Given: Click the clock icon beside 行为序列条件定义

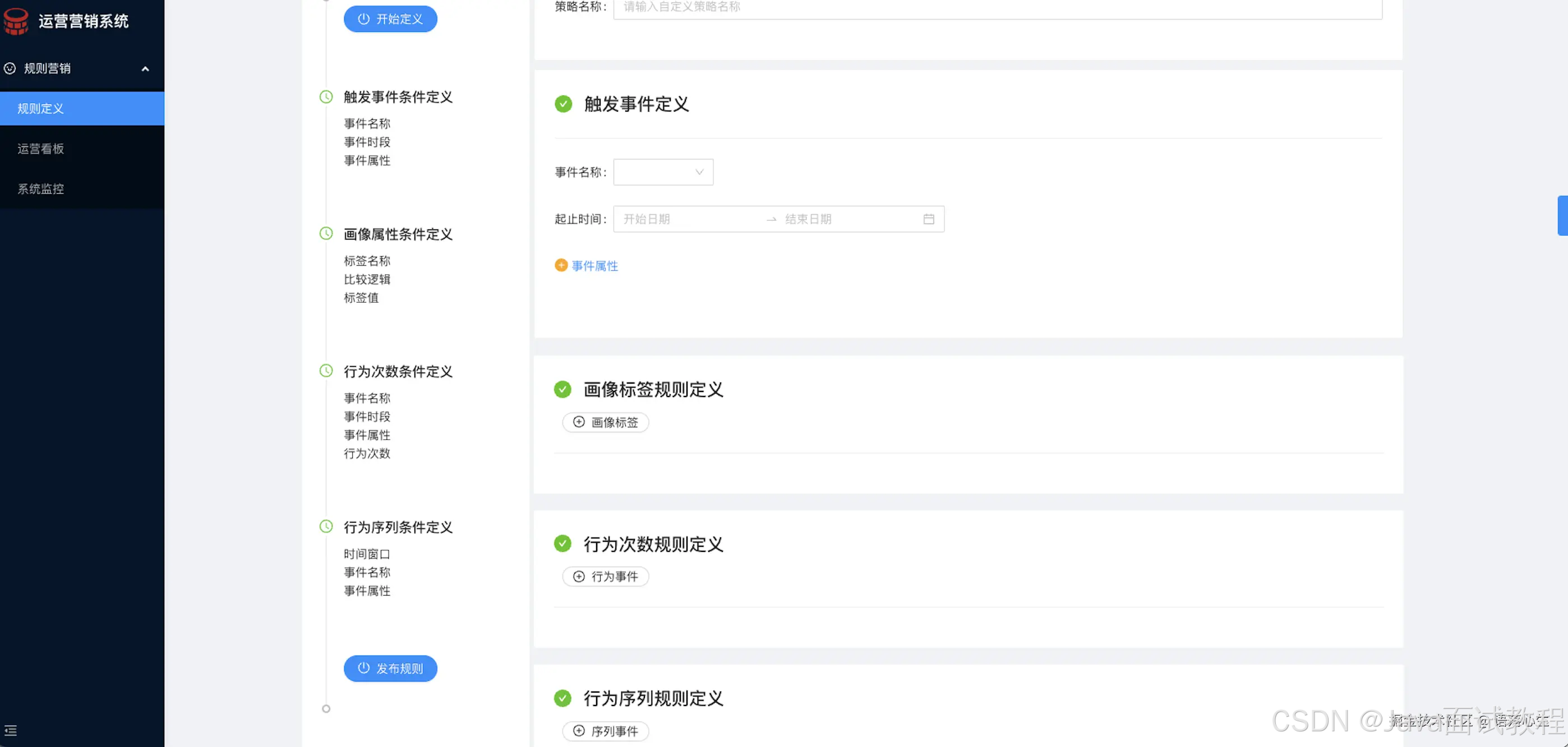Looking at the screenshot, I should tap(326, 527).
